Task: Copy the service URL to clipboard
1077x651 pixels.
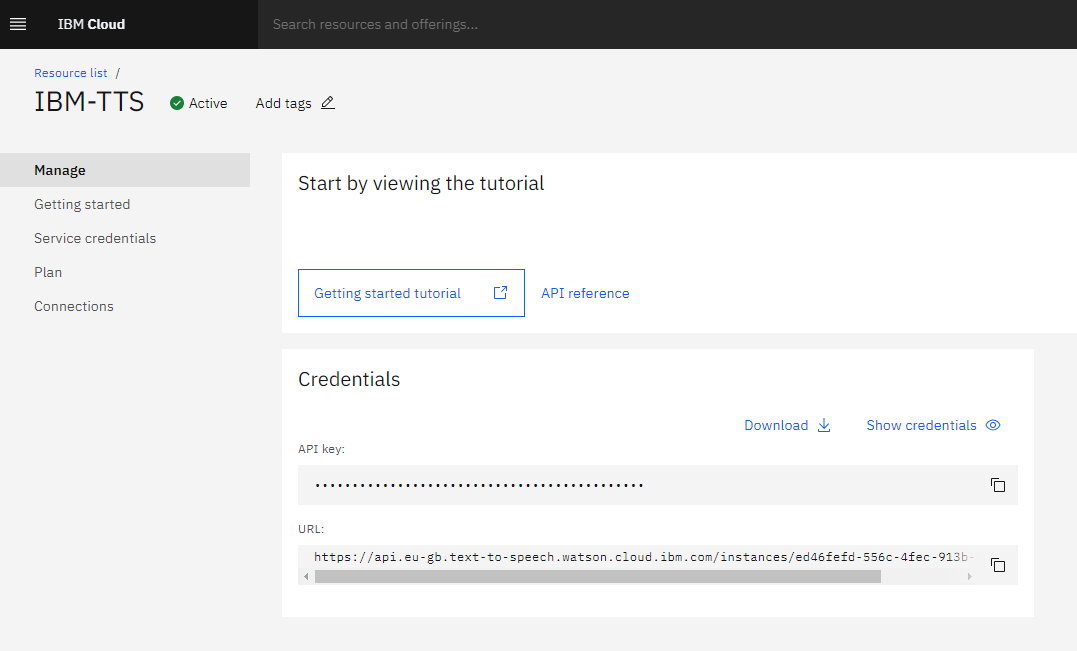Action: click(997, 565)
